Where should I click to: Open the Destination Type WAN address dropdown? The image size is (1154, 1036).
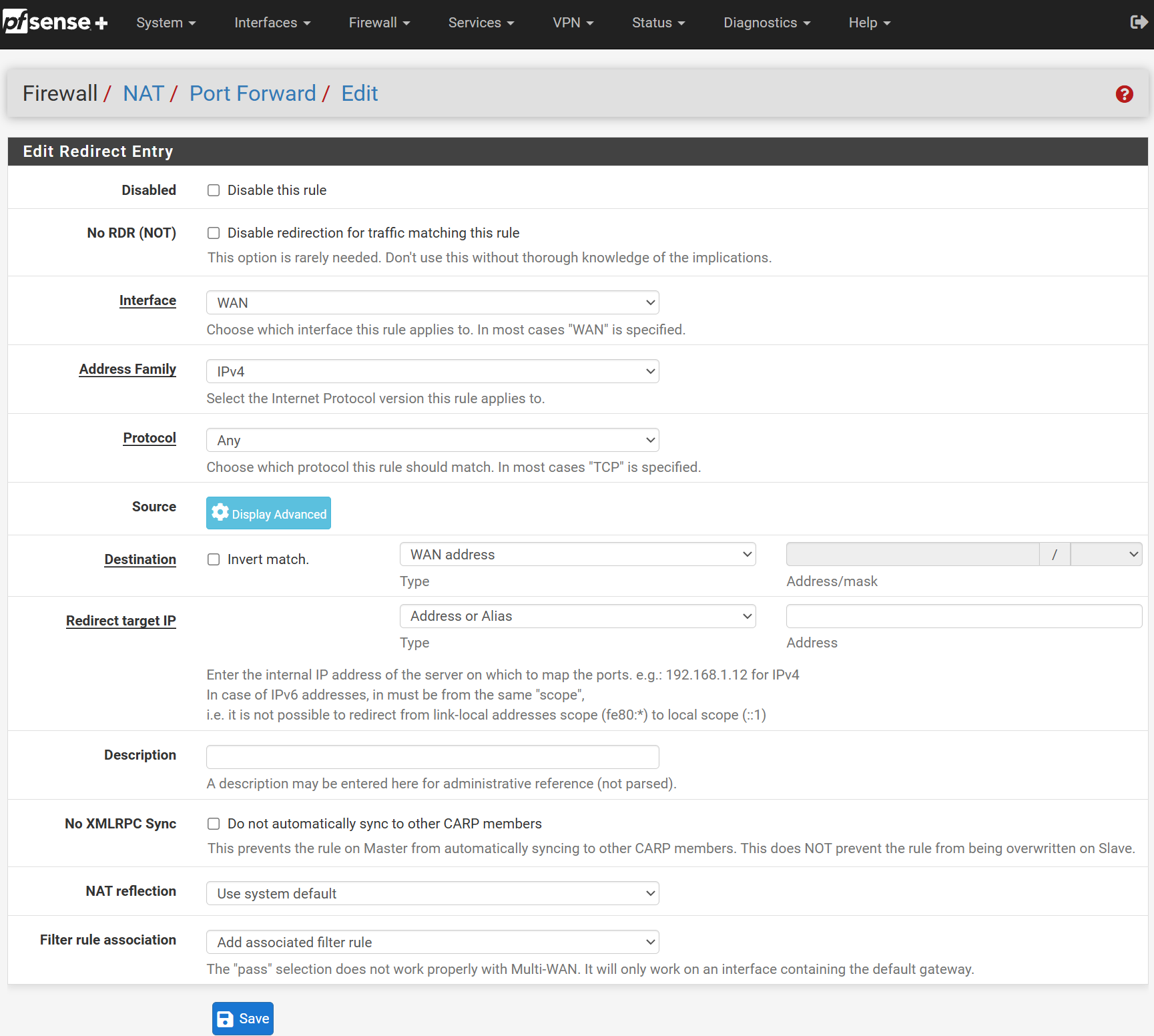tap(577, 555)
